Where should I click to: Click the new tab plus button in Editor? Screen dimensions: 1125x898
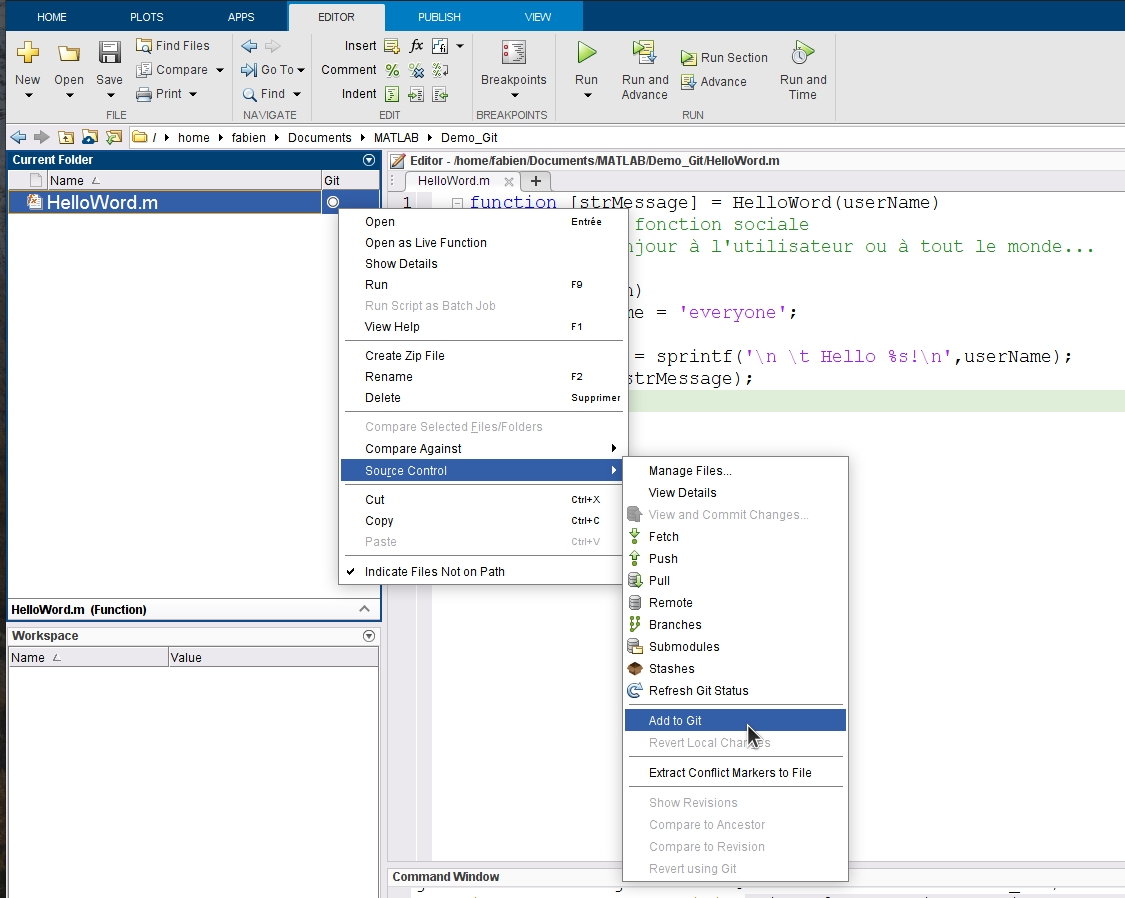click(536, 181)
